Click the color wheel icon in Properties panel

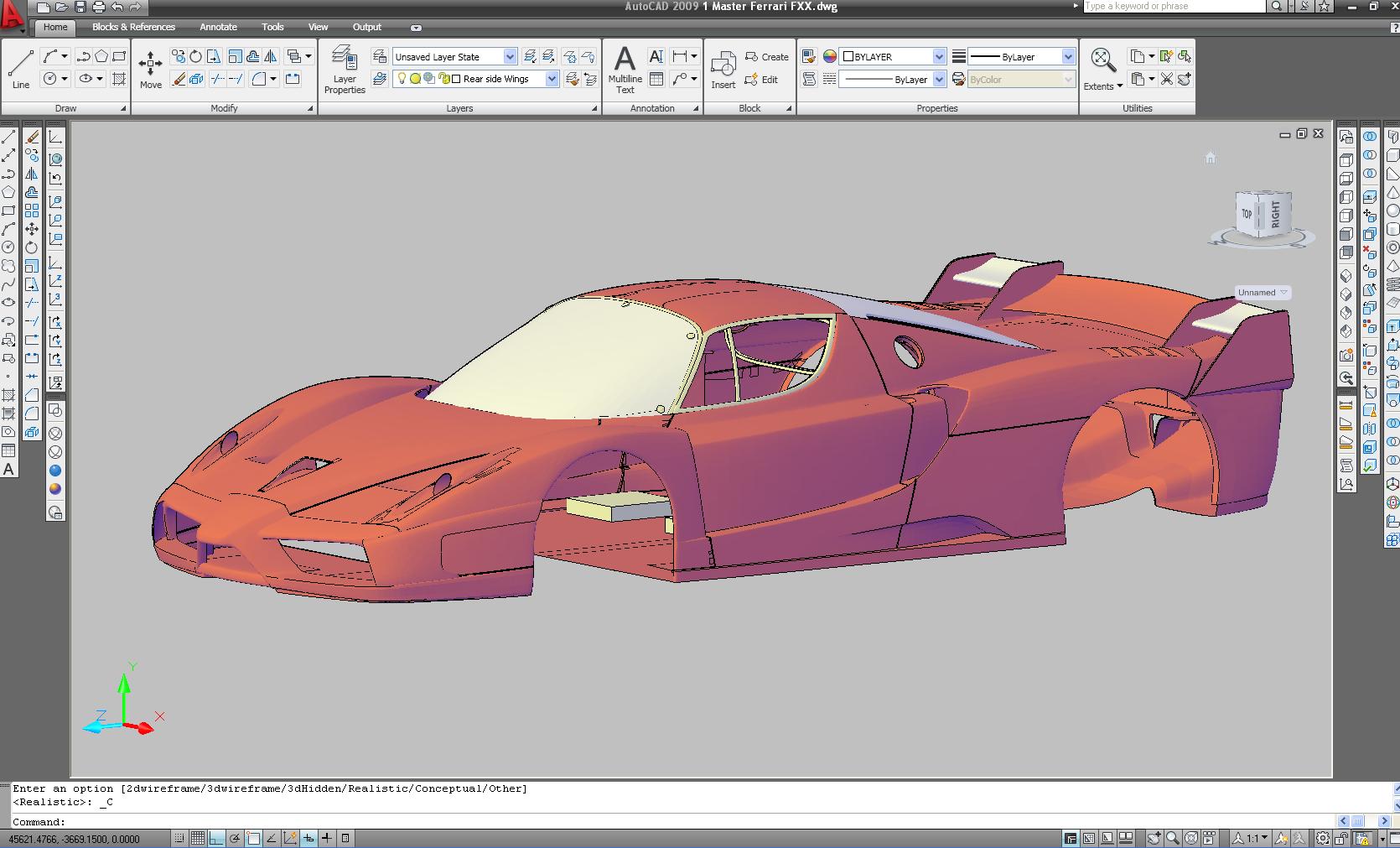click(829, 56)
